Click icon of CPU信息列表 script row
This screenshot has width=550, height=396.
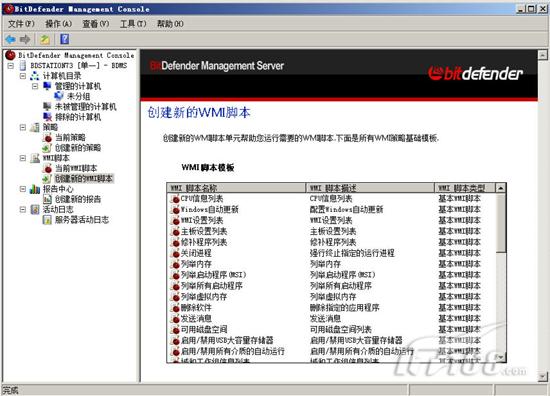click(x=174, y=199)
